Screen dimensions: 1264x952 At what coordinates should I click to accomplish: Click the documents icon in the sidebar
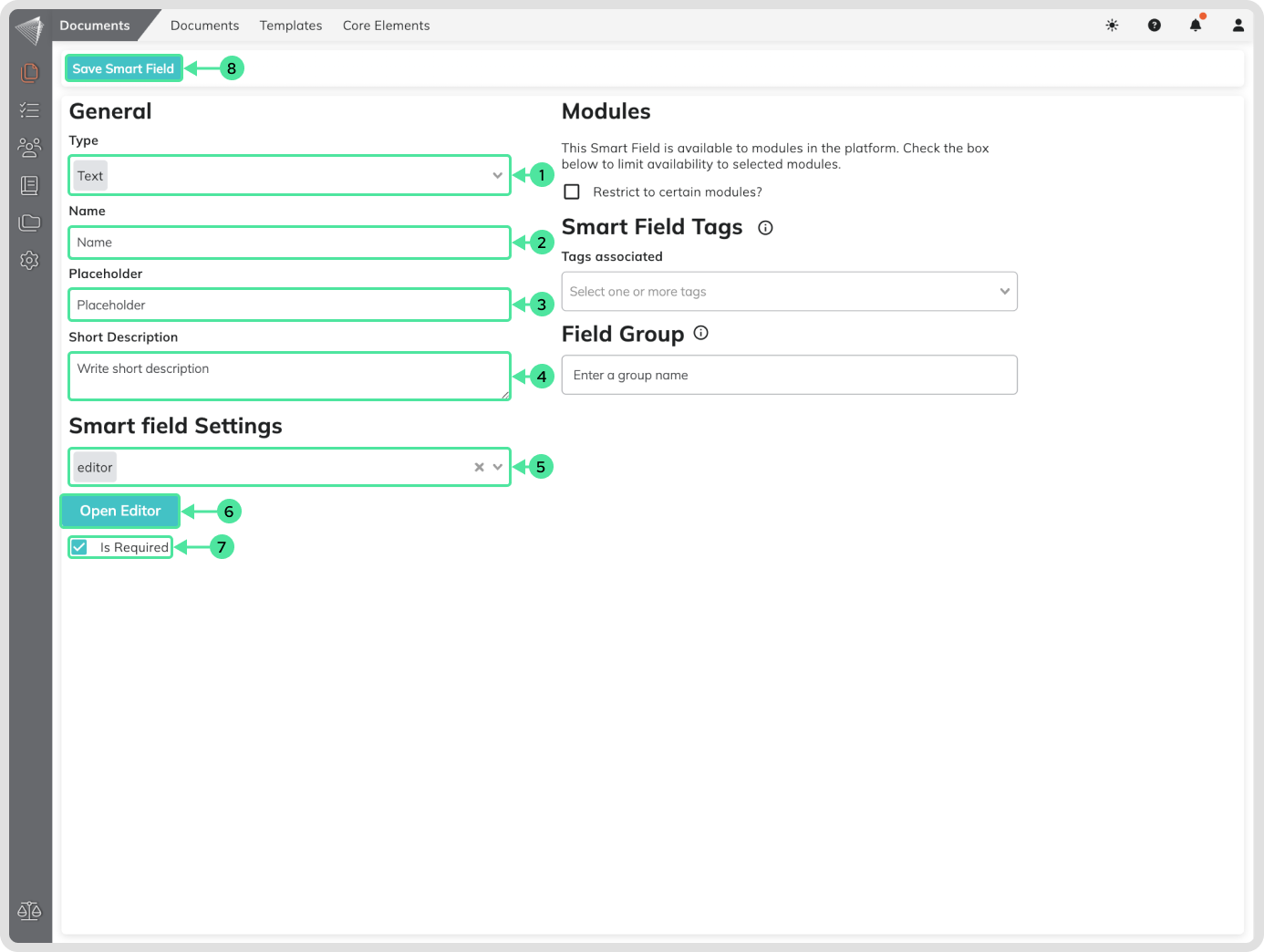[x=29, y=72]
